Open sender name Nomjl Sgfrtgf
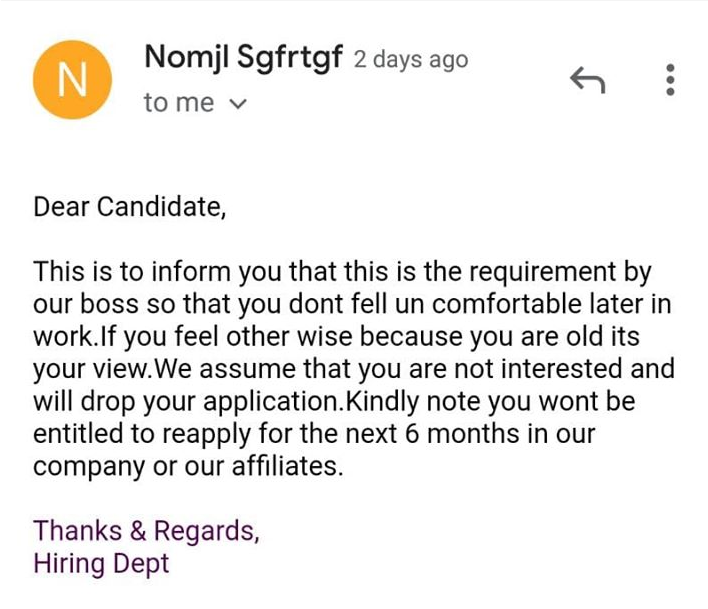 point(243,58)
